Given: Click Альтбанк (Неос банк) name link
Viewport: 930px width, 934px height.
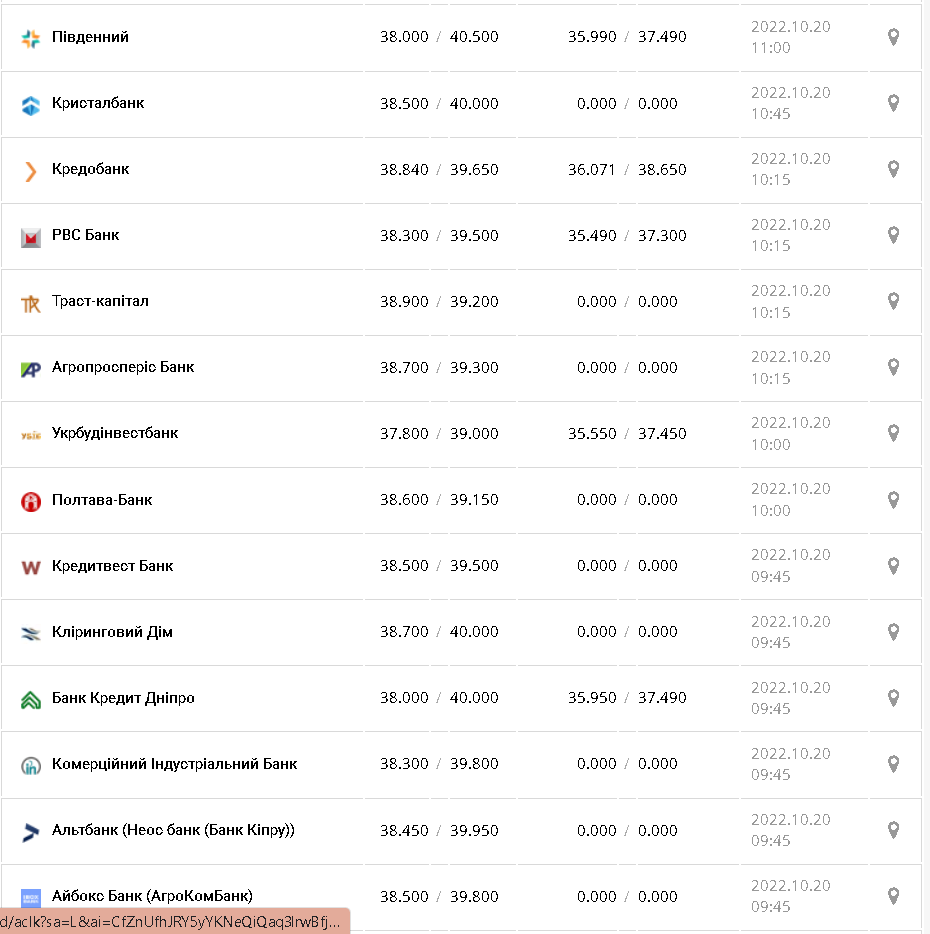Looking at the screenshot, I should click(173, 830).
